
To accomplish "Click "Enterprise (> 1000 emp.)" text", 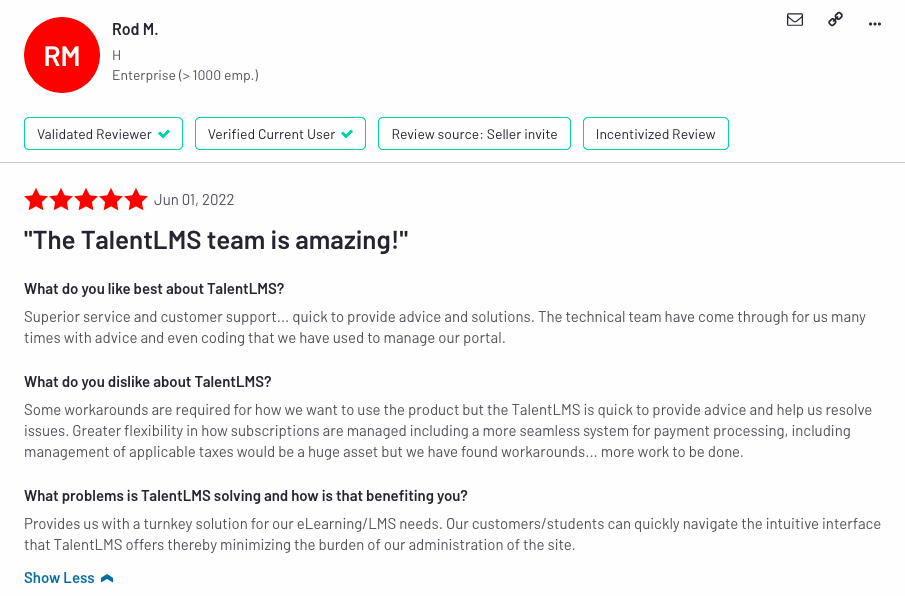I will pos(185,76).
